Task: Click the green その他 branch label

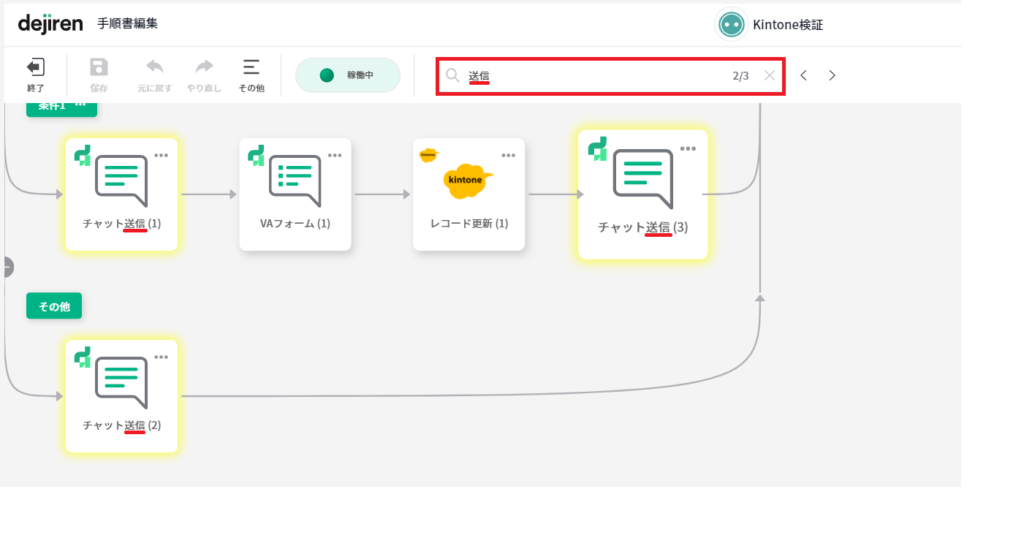Action: (x=54, y=306)
